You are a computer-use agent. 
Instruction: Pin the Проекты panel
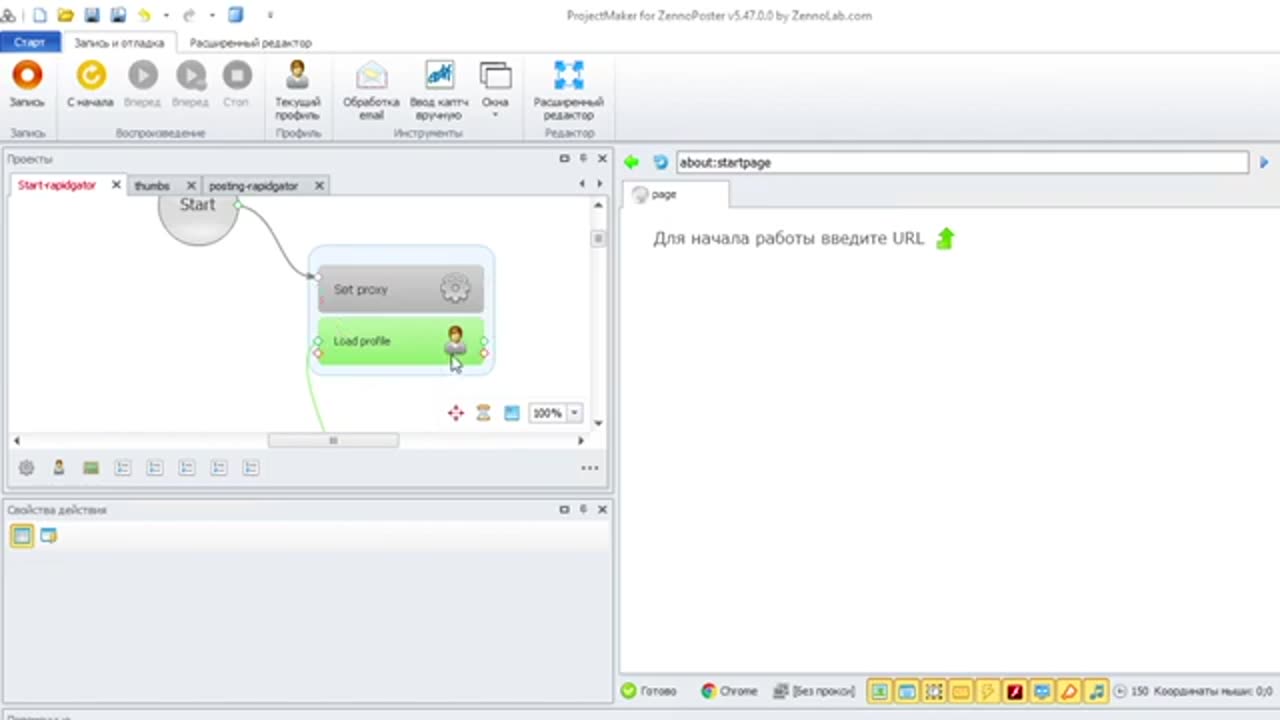tap(583, 158)
